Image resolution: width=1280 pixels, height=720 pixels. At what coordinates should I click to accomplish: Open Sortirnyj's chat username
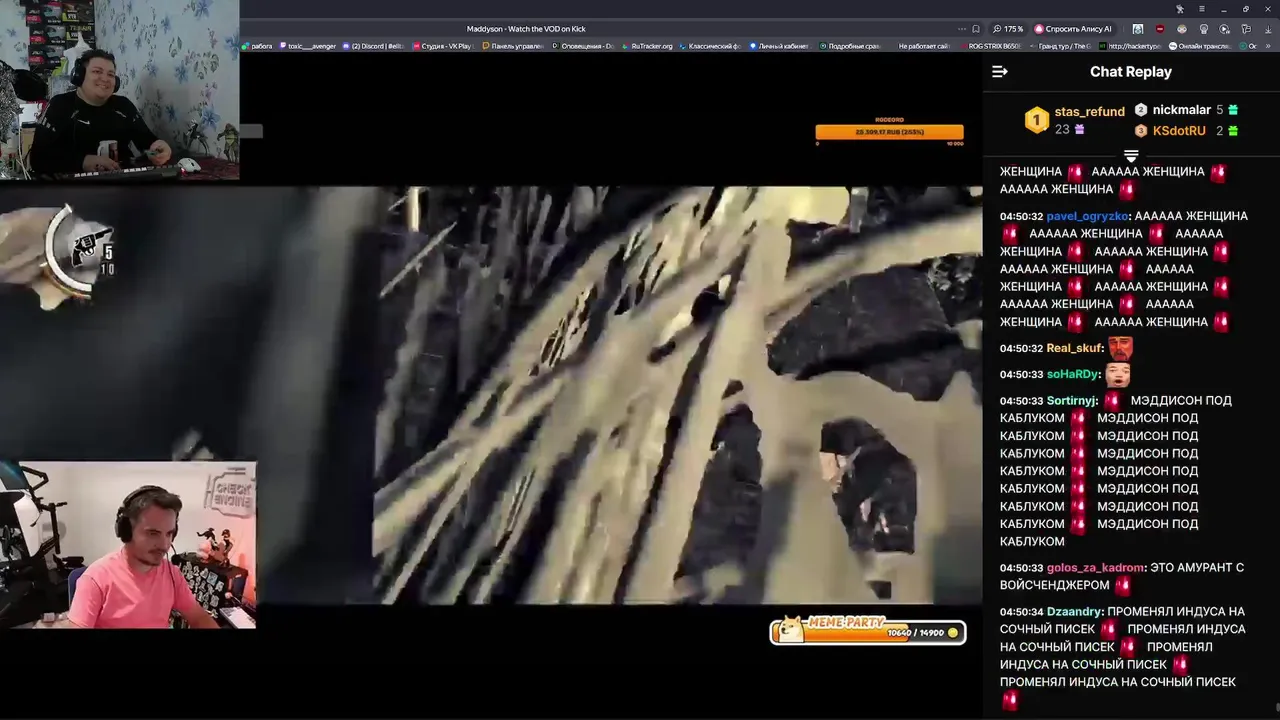1071,400
